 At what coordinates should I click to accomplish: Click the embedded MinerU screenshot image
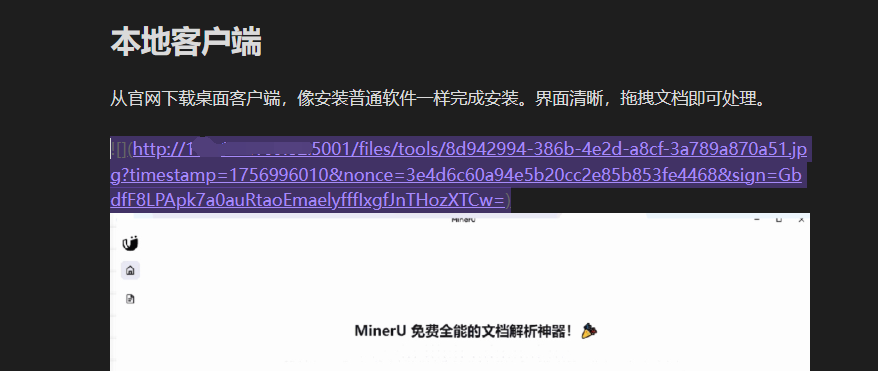(x=460, y=292)
